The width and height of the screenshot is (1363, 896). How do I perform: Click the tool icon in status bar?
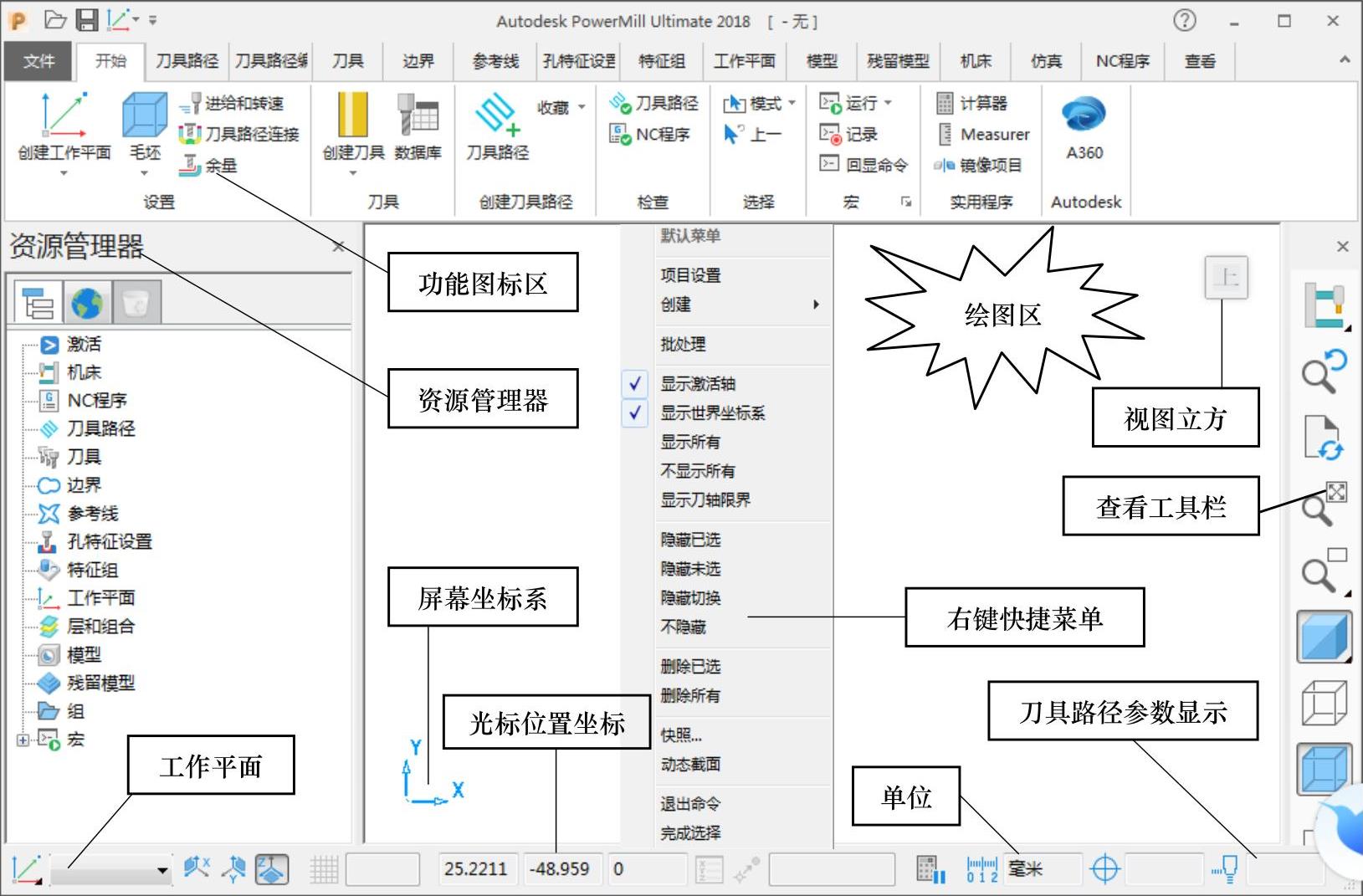pyautogui.click(x=1225, y=869)
